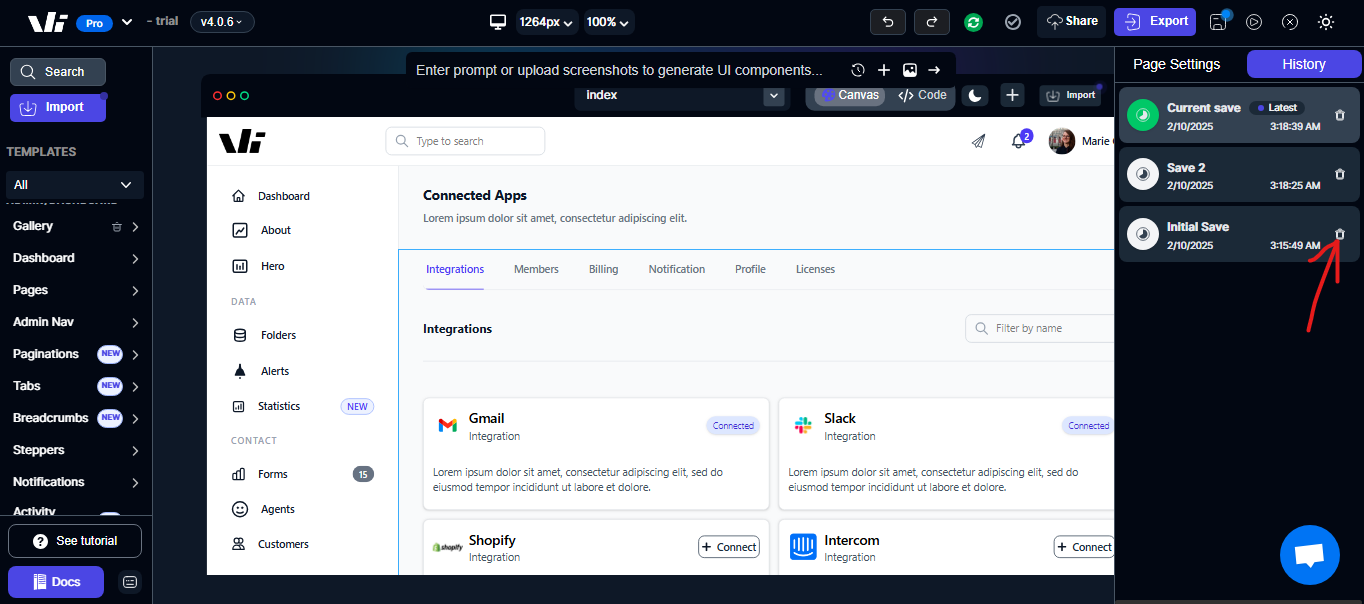Click the upload image icon in prompt bar
Screen dimensions: 1364x604
click(909, 70)
